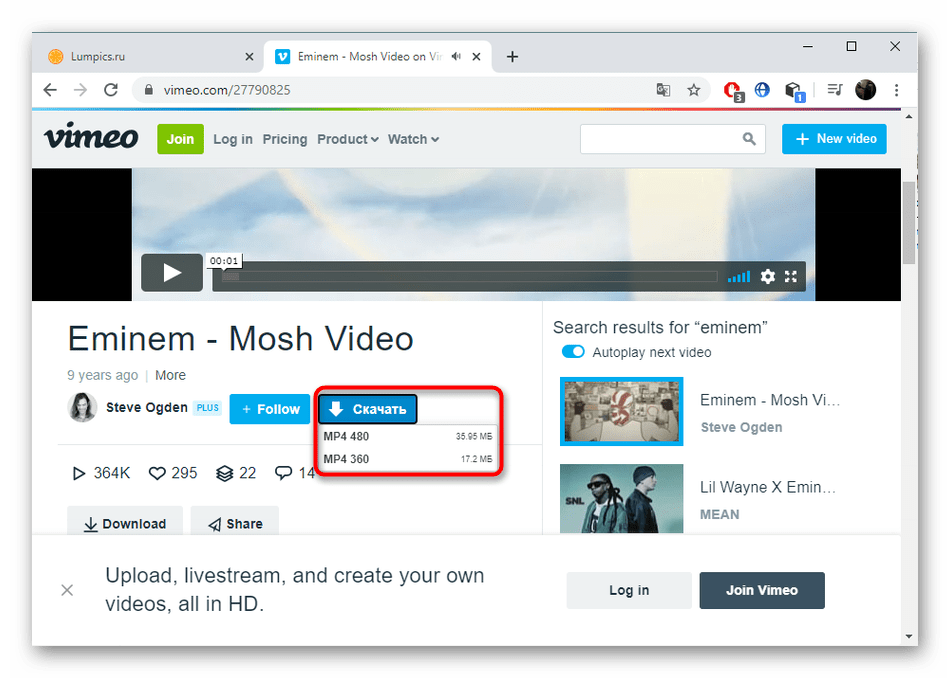Expand the Watch dropdown menu

tap(413, 139)
